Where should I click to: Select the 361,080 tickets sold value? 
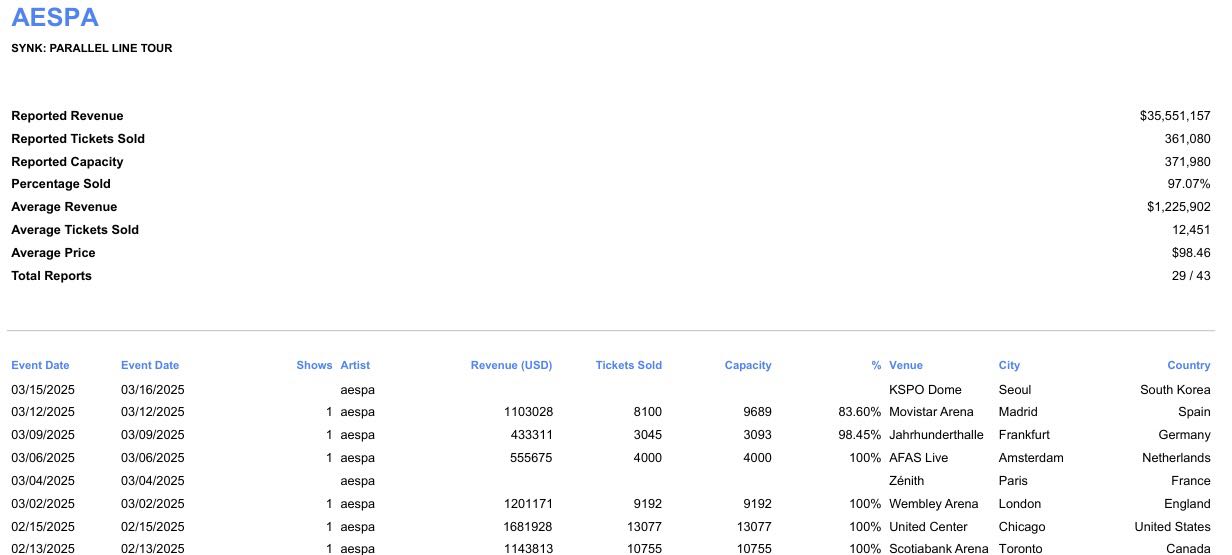point(1188,139)
